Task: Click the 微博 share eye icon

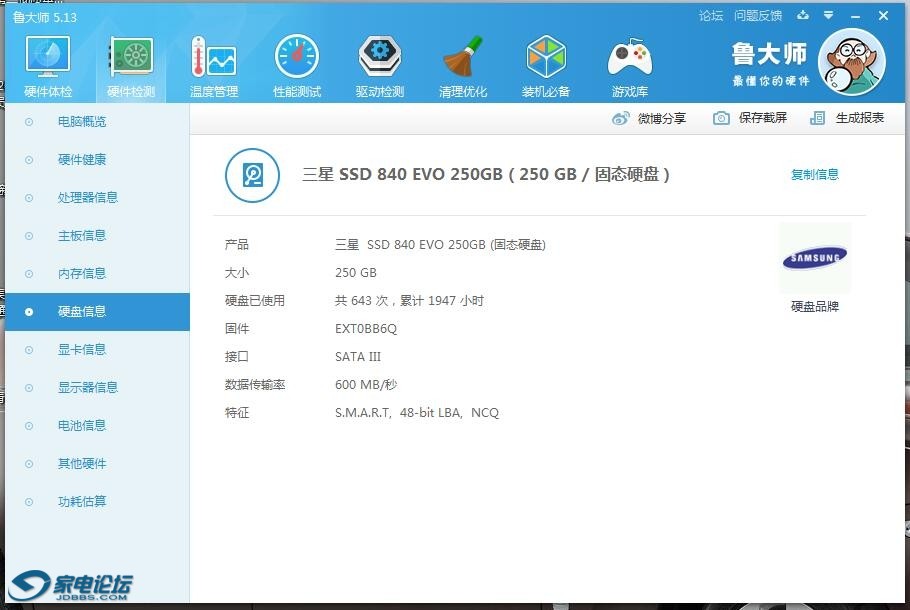Action: pyautogui.click(x=620, y=118)
